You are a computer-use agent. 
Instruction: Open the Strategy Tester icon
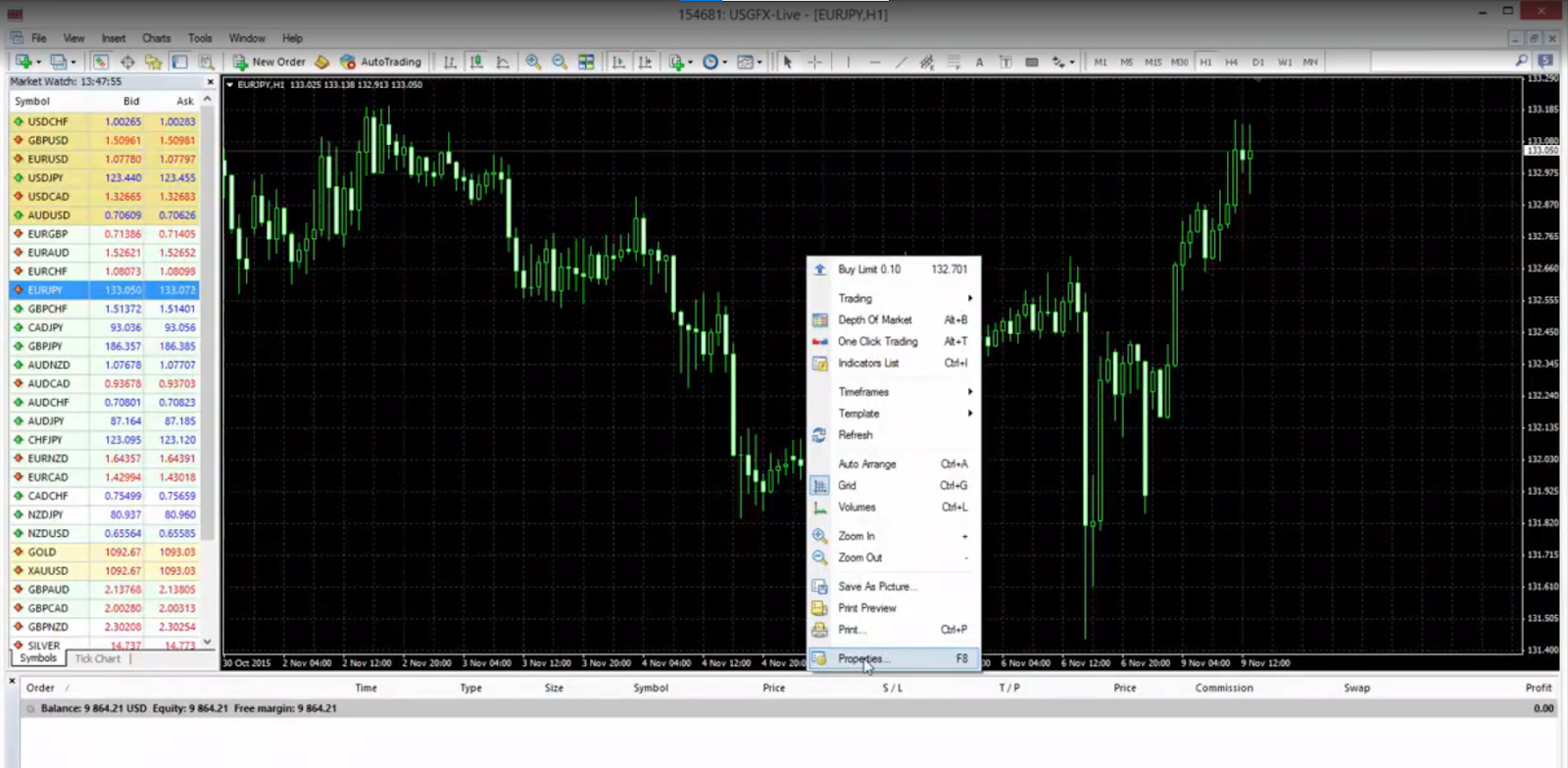click(x=206, y=62)
